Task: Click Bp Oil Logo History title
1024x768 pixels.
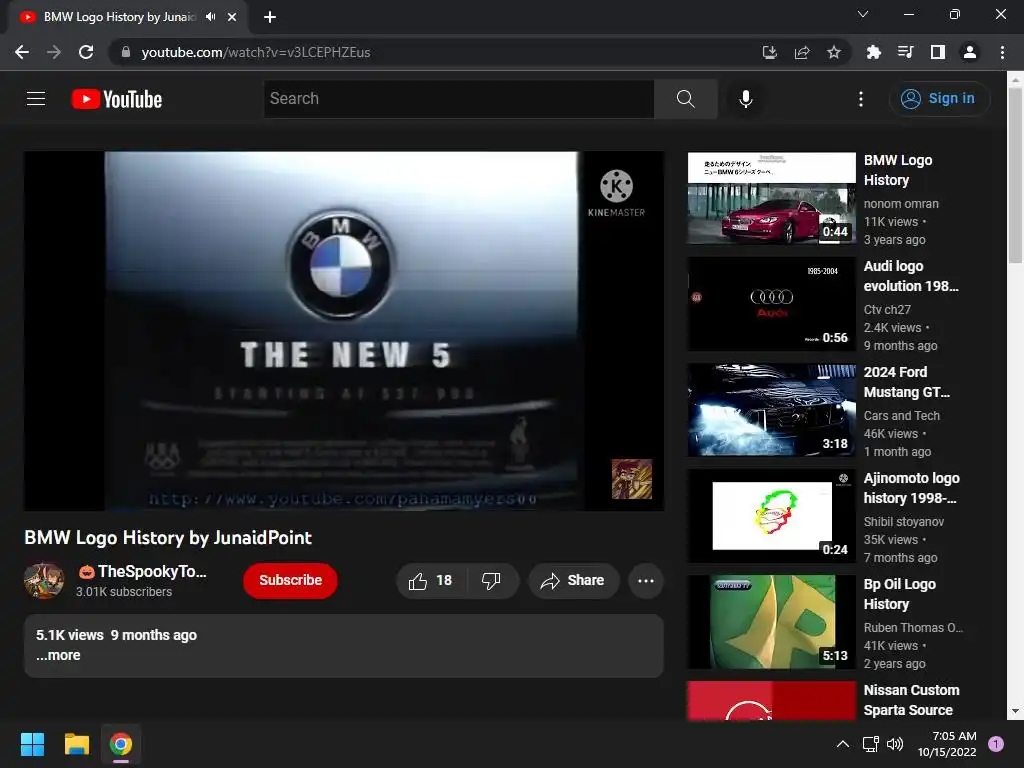Action: (900, 594)
